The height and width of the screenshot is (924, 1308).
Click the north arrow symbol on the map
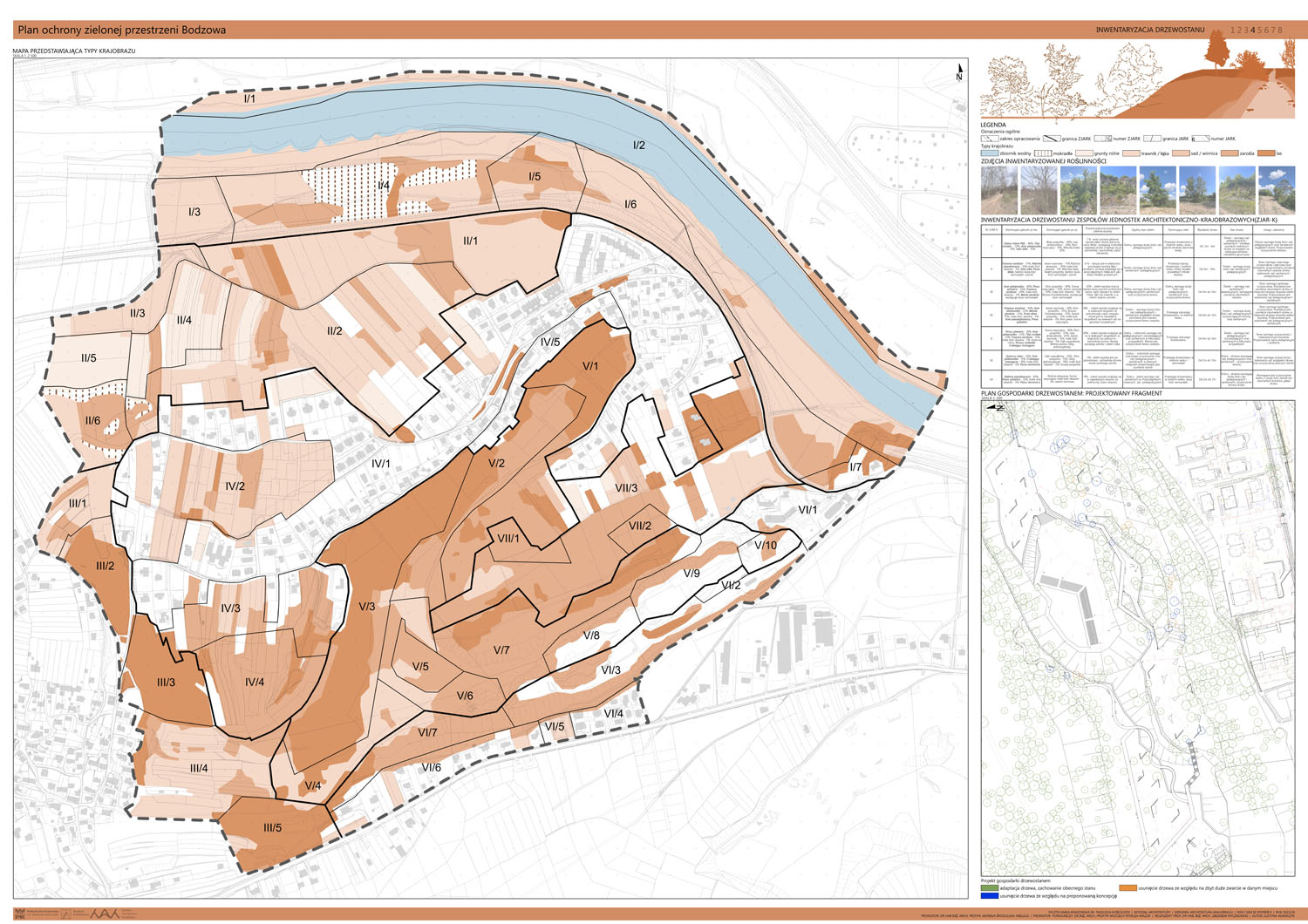pos(959,72)
